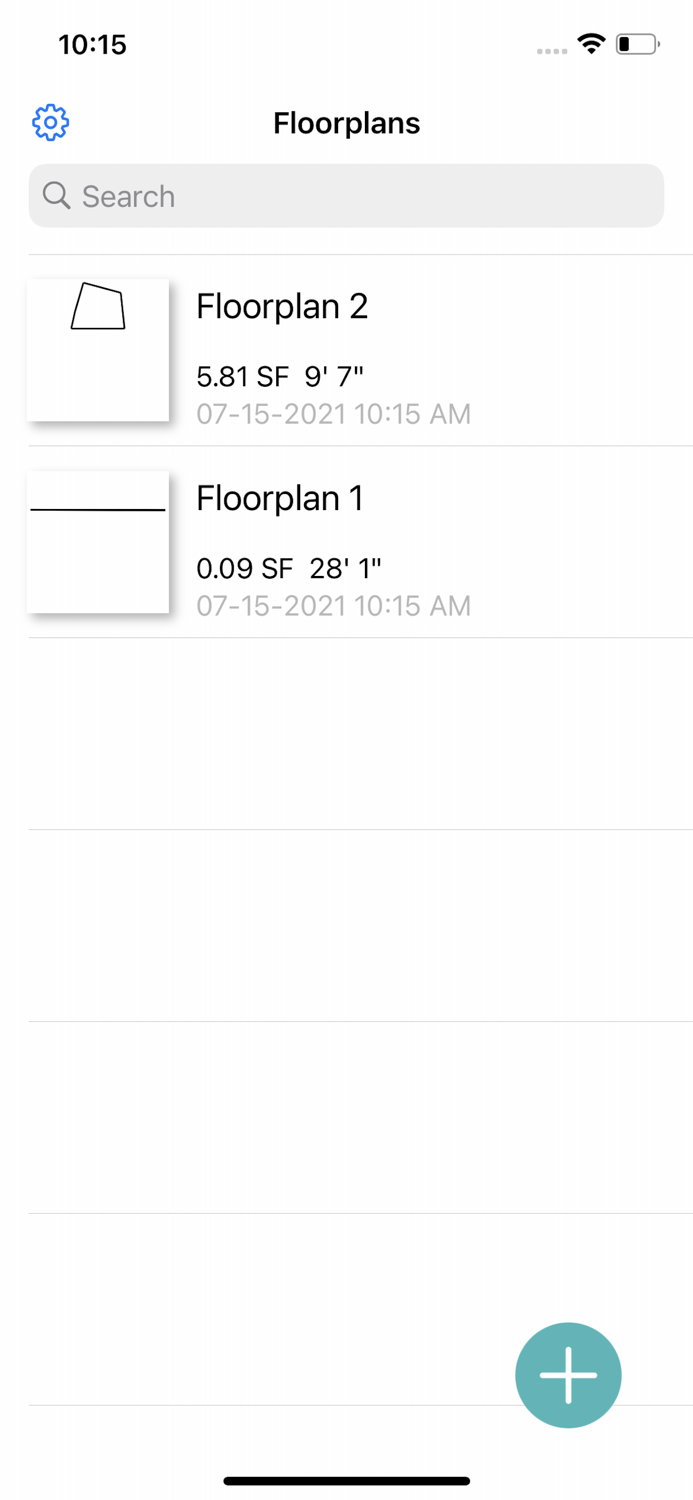Tap the Floorplans screen title
This screenshot has width=693, height=1500.
tap(346, 122)
